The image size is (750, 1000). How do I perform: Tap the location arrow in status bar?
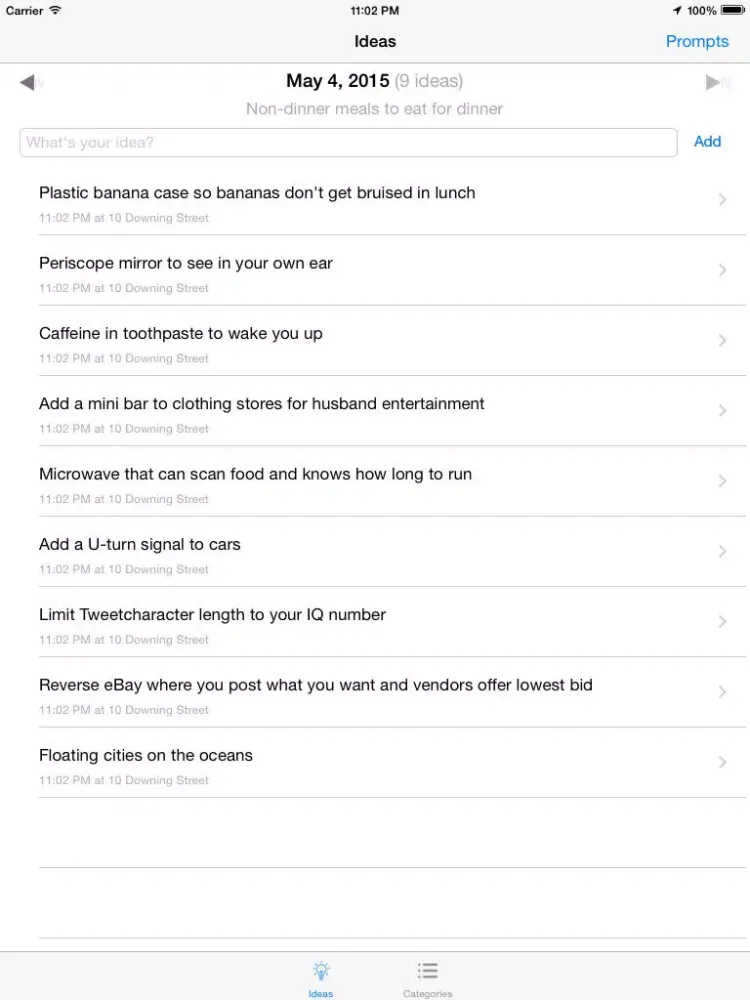coord(677,10)
